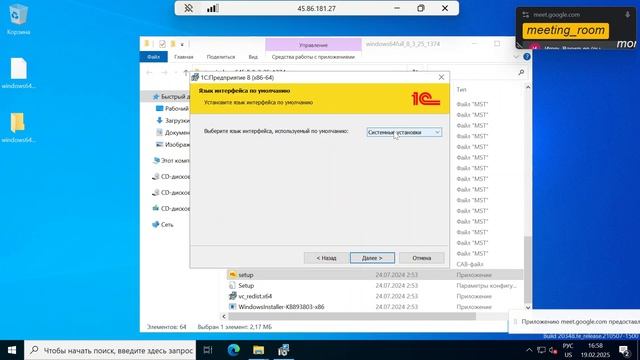Click the horizontal scrollbar left arrow

(x=224, y=316)
